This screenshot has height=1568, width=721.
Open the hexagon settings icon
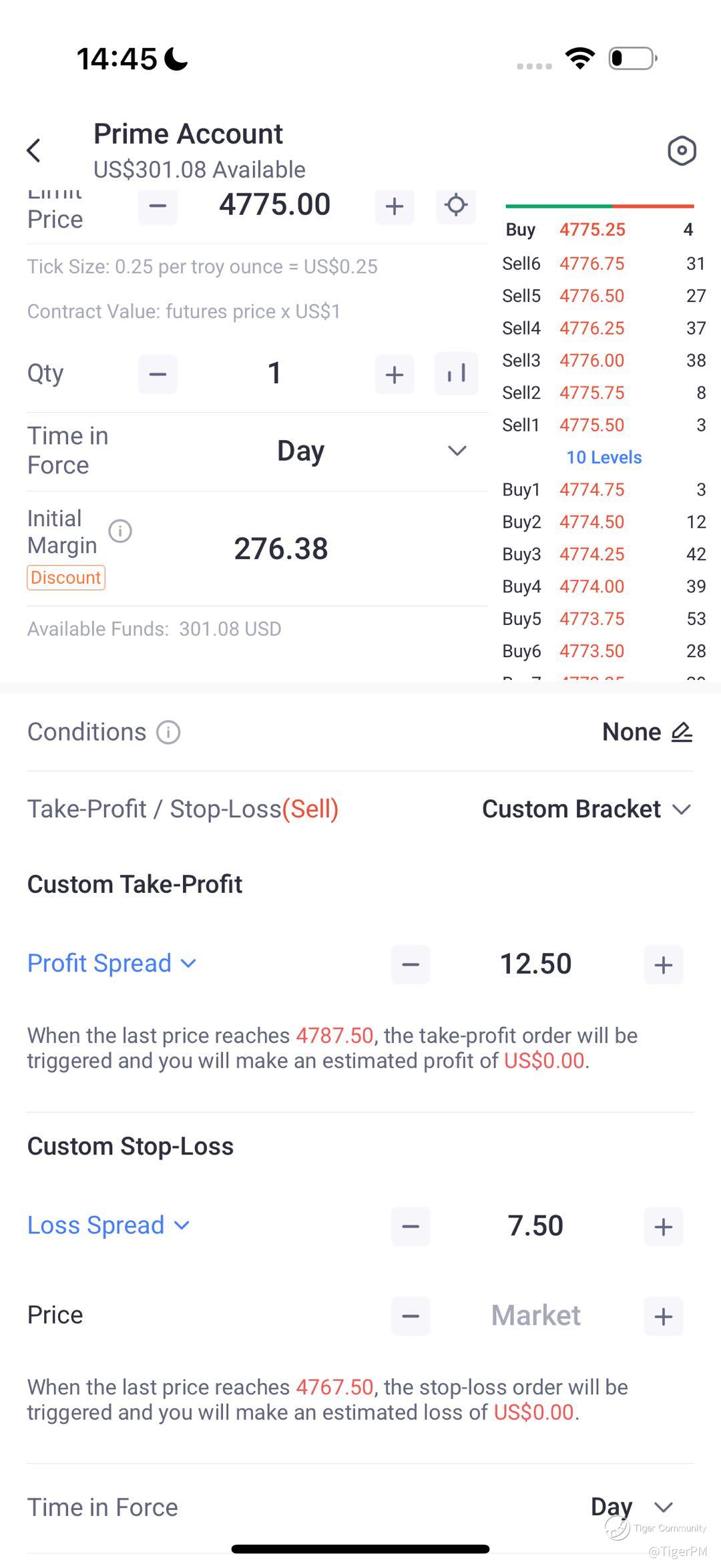pyautogui.click(x=682, y=151)
